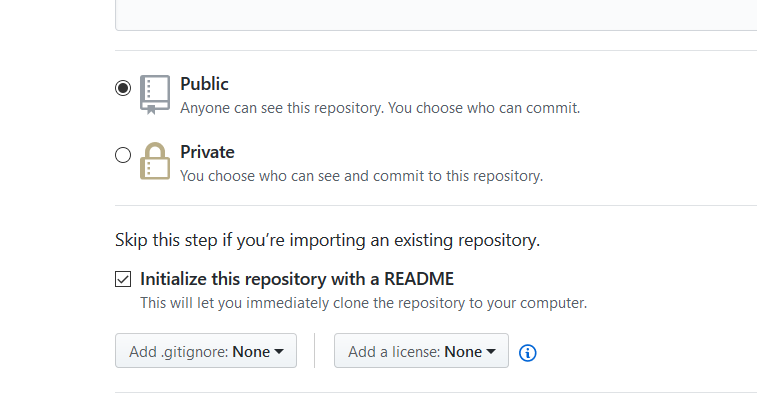Click "Anyone can see this repository" description
The width and height of the screenshot is (757, 403).
(x=380, y=107)
